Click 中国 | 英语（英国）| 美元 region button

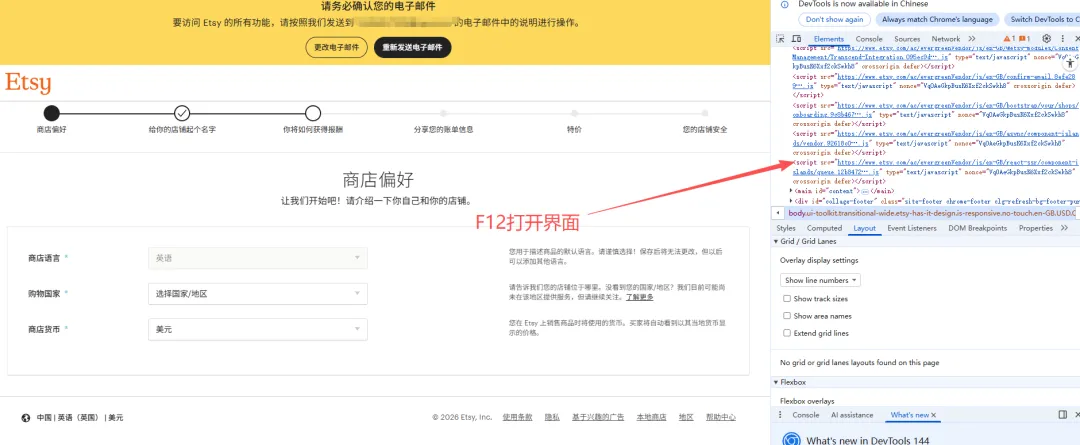click(80, 417)
